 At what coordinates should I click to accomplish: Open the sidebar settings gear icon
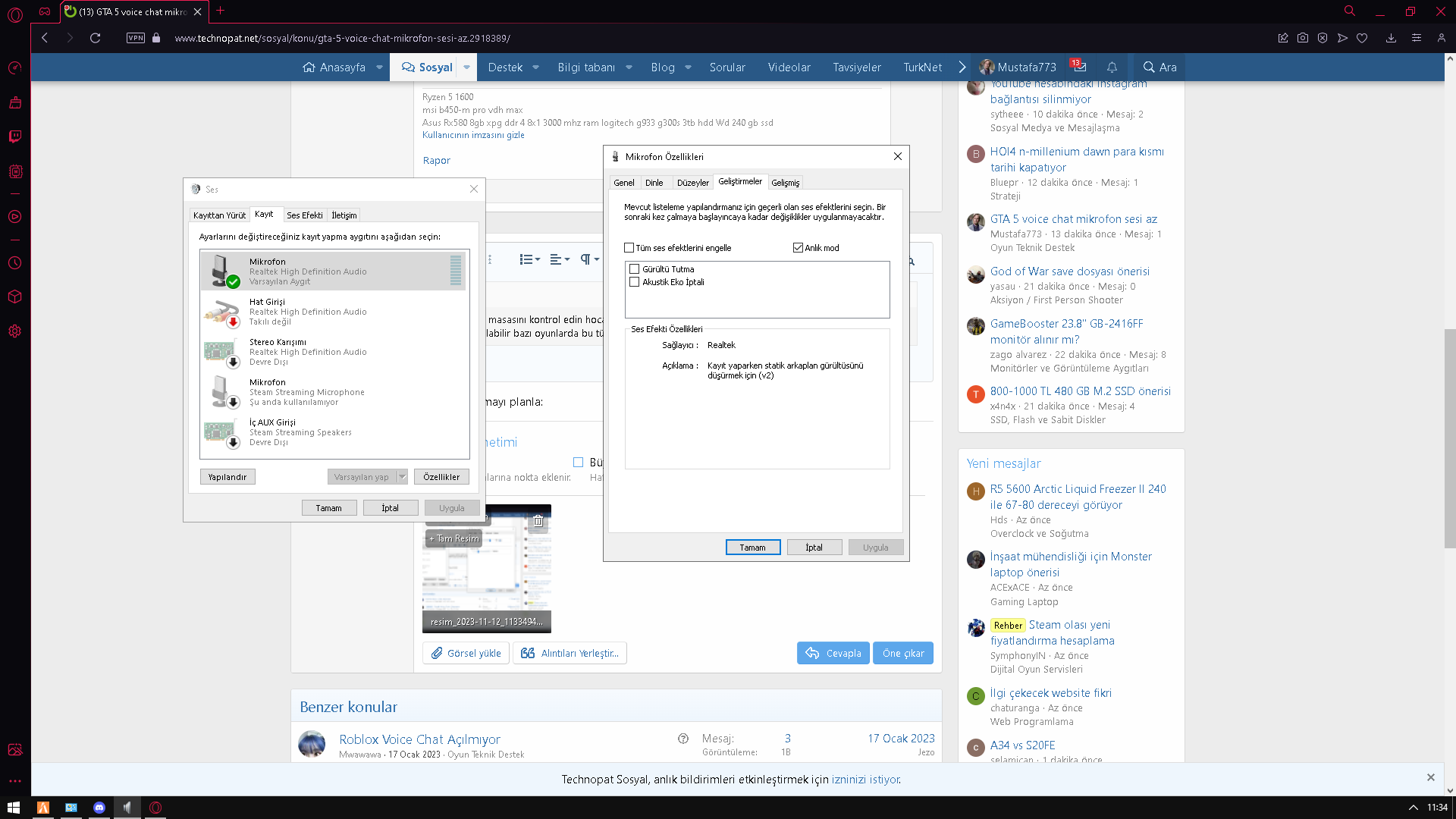(x=15, y=331)
